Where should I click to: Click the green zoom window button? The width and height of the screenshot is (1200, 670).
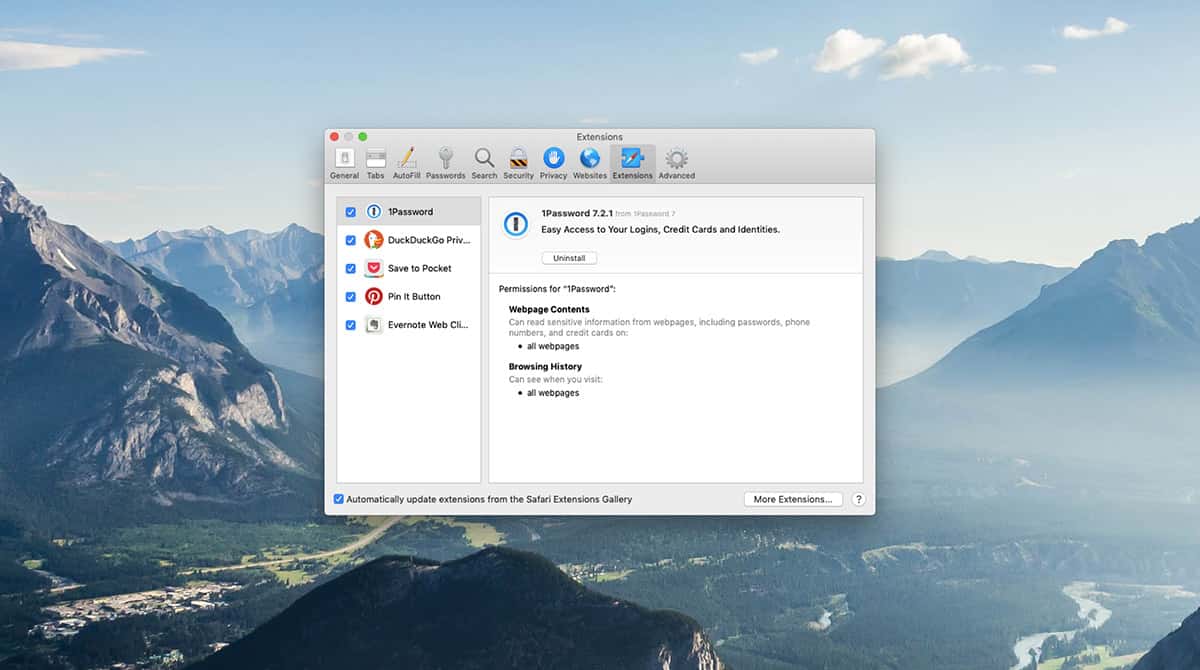363,136
